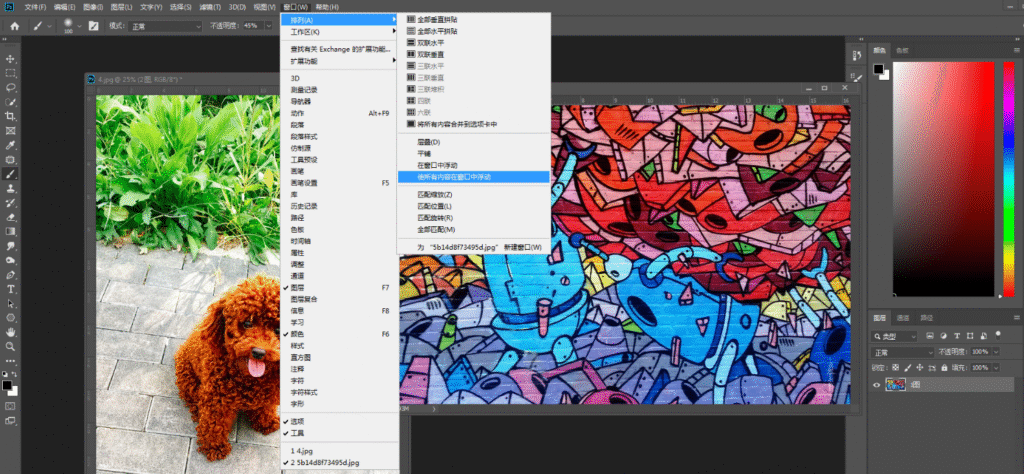
Task: Select the Eraser tool
Action: (x=10, y=217)
